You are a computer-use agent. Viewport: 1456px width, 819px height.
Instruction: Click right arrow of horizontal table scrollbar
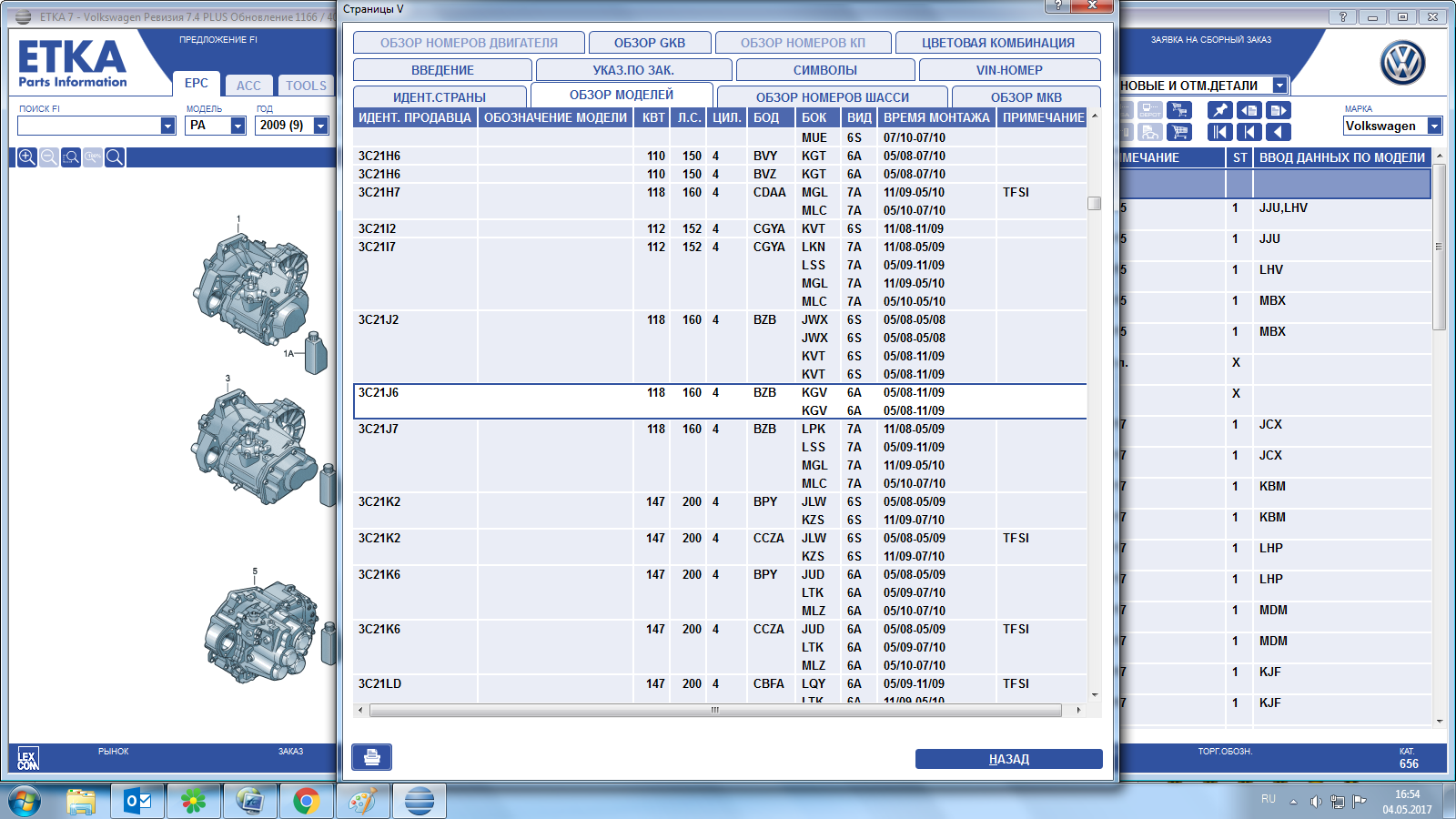1078,710
